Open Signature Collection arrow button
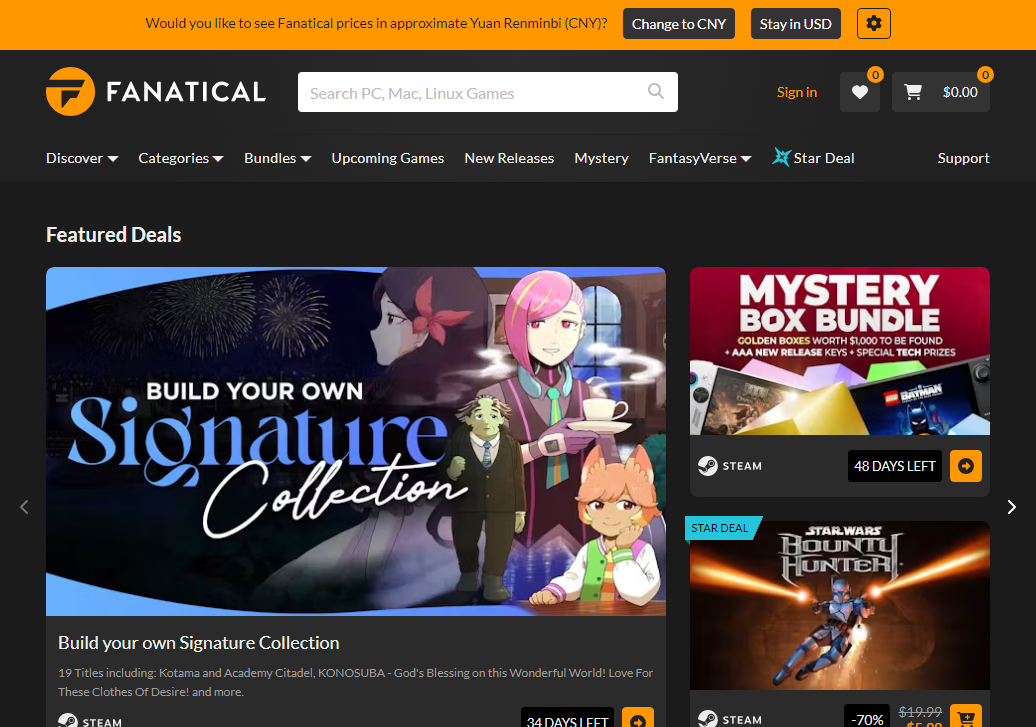Screen dimensions: 1036x727 tap(638, 718)
